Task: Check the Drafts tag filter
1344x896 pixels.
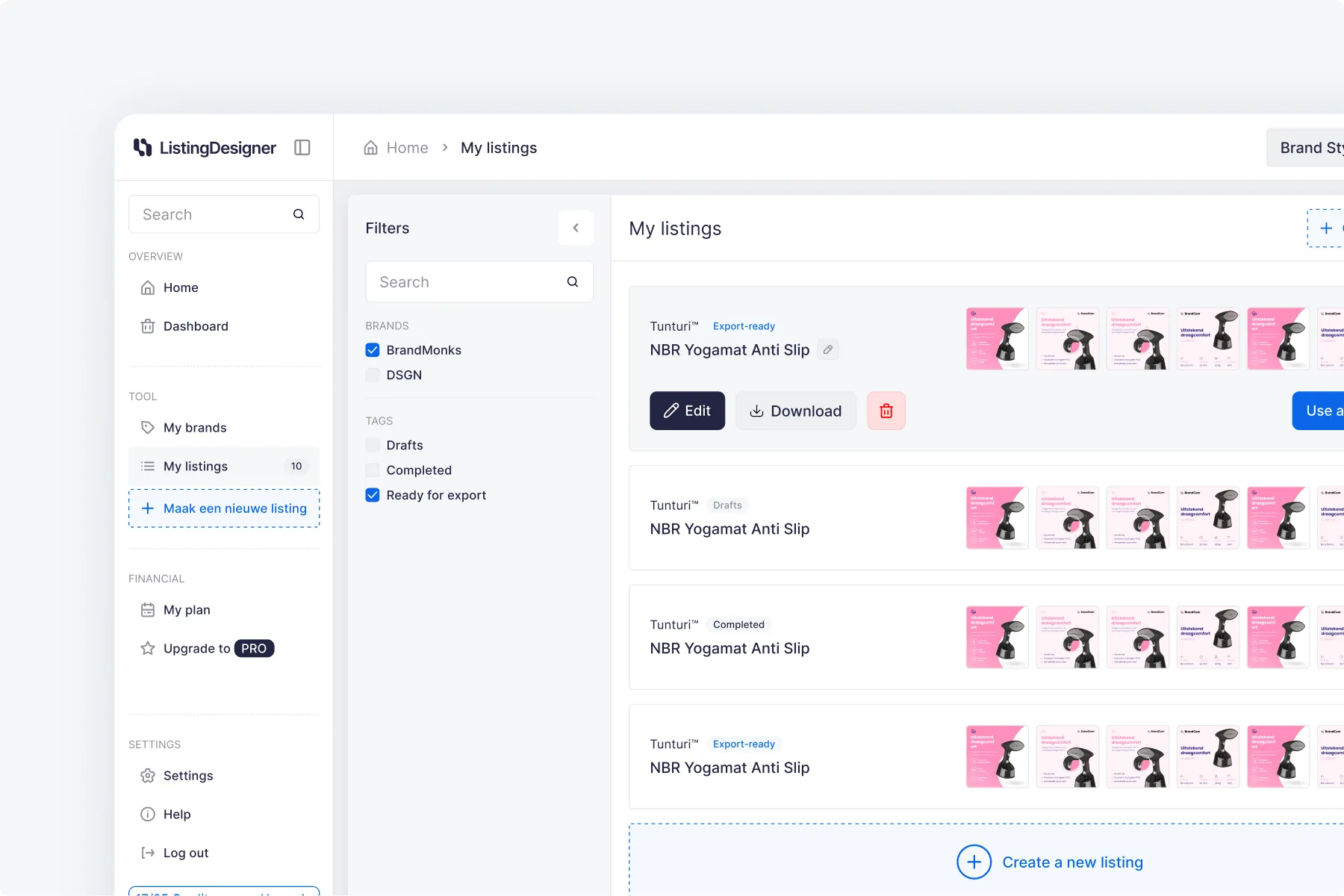Action: tap(373, 445)
